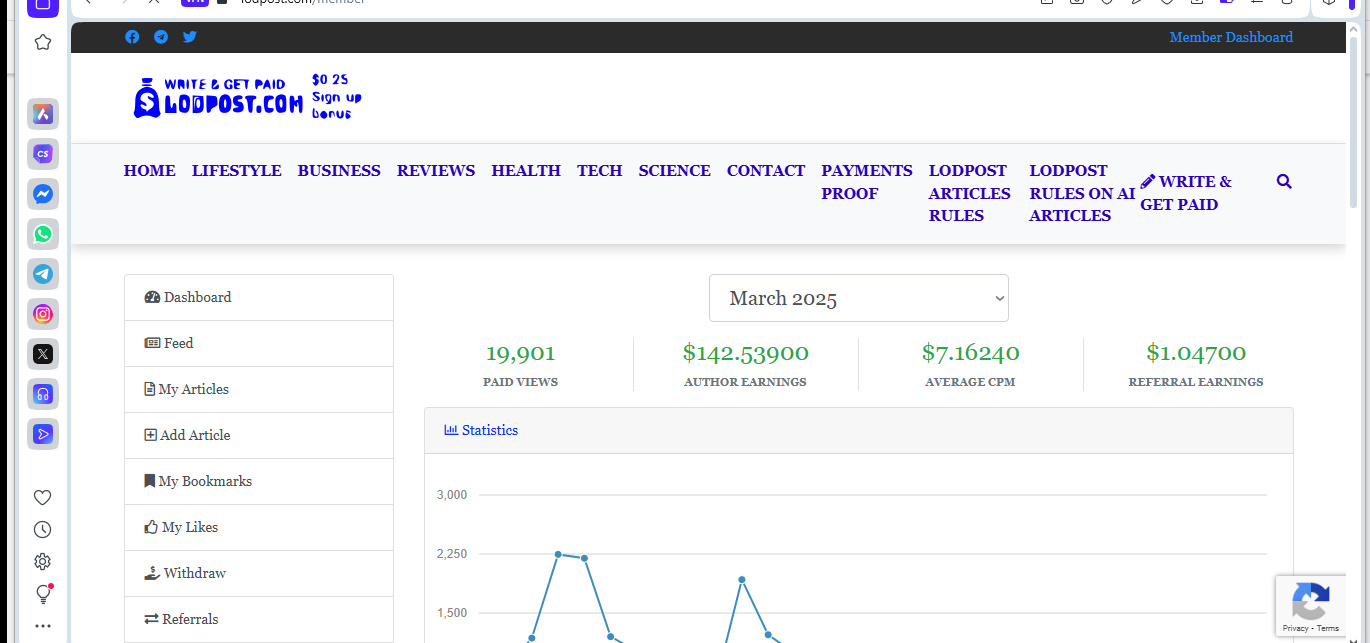This screenshot has width=1370, height=643.
Task: Open My Likes in the member menu
Action: coord(259,528)
